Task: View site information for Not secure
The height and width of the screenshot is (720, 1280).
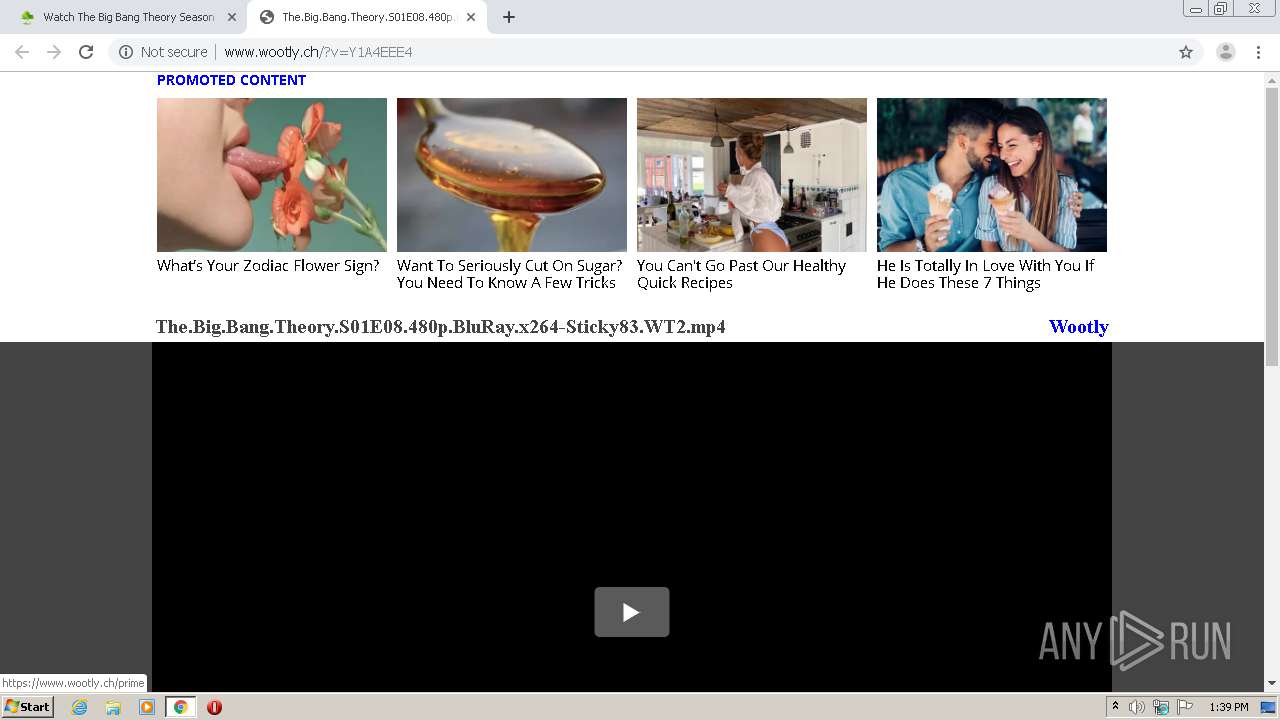Action: (163, 52)
